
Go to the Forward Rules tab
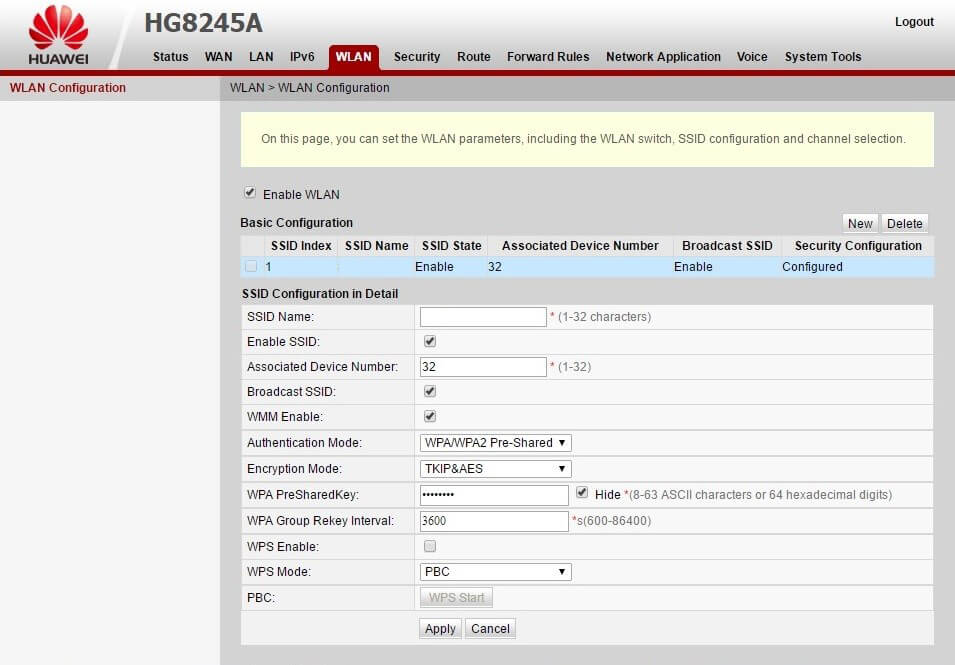(x=548, y=57)
